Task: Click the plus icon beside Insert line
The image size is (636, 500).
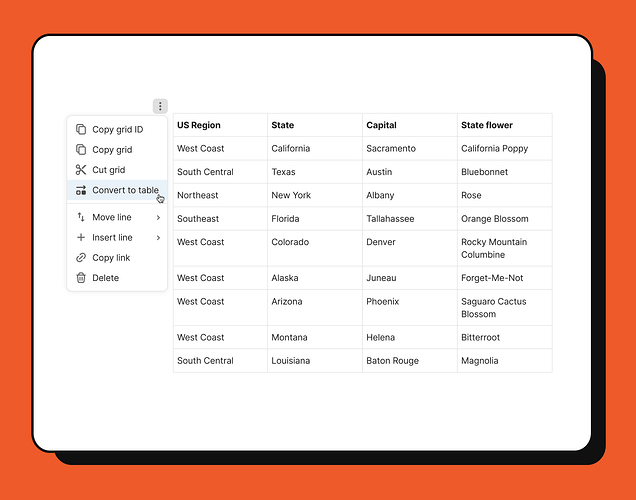Action: 81,238
